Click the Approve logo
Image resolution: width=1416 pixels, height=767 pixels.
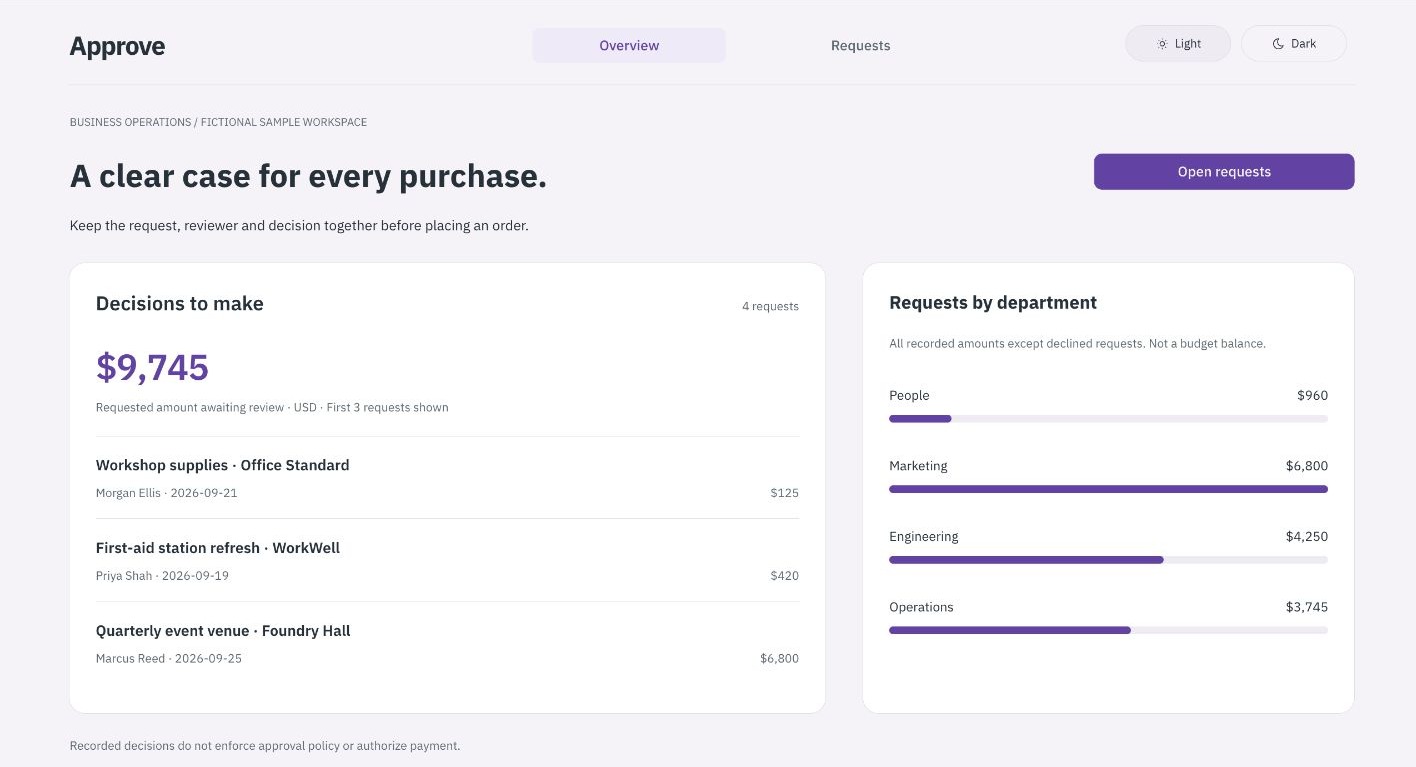tap(117, 46)
